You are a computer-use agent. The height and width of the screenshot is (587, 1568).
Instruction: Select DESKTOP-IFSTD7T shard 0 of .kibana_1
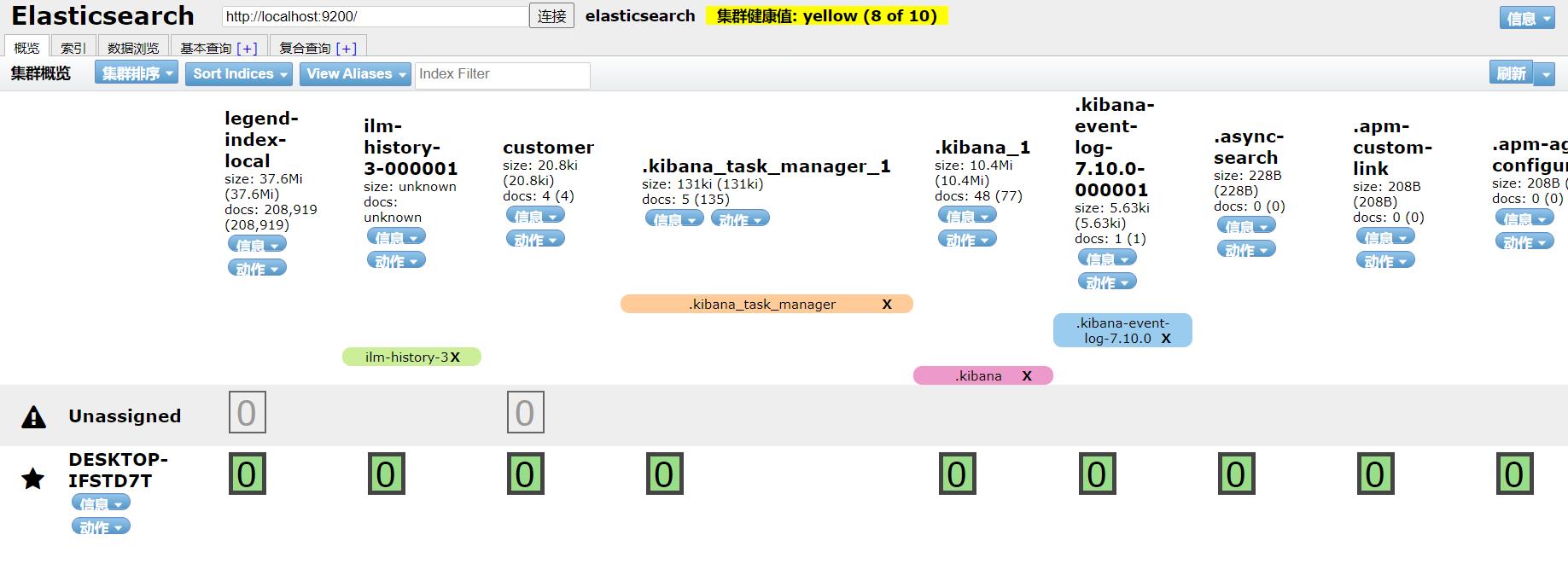(x=958, y=474)
